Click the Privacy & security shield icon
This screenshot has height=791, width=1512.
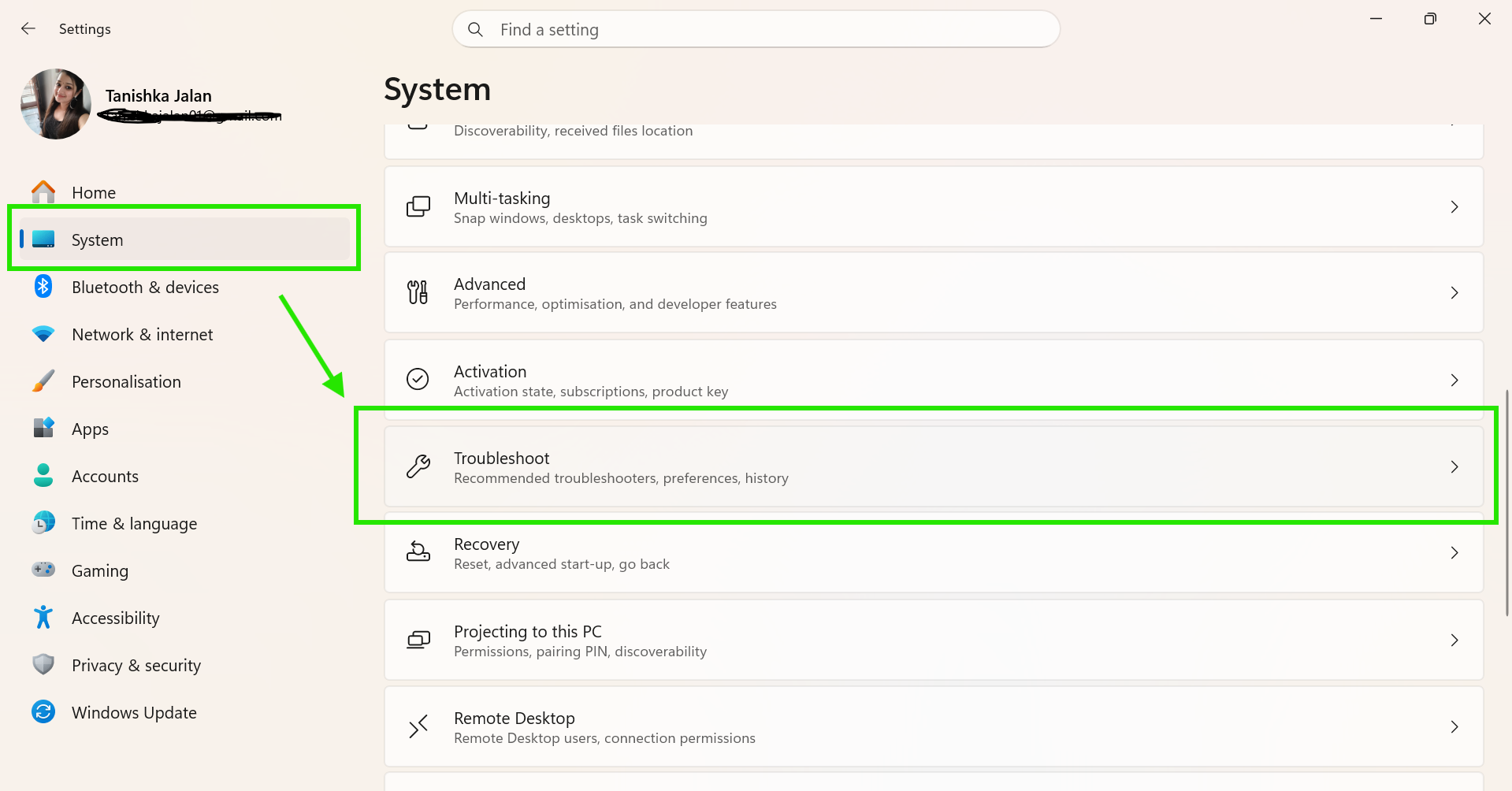coord(43,664)
